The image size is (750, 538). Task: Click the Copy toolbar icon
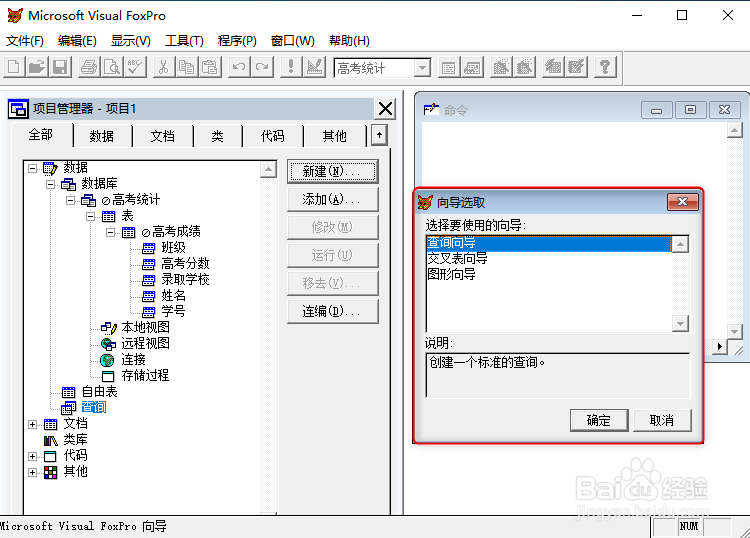187,67
